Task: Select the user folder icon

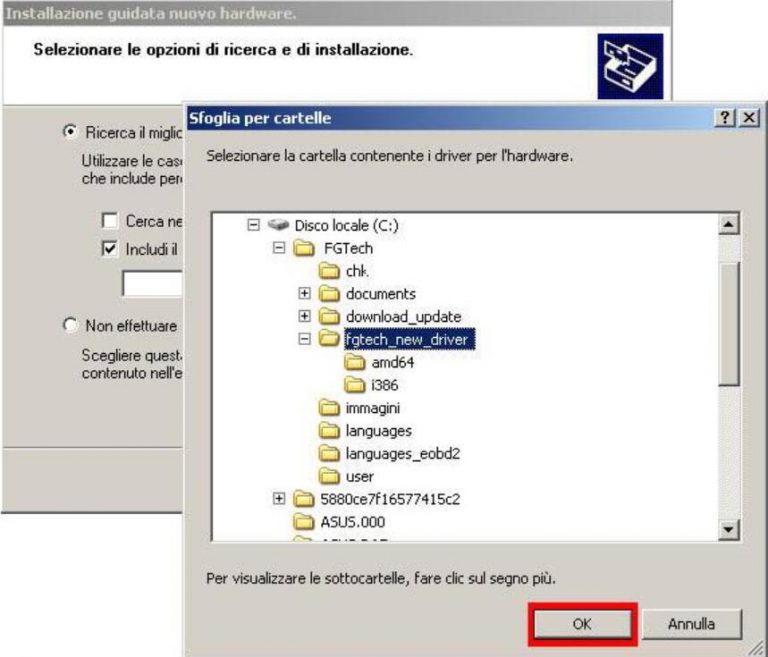Action: tap(329, 476)
